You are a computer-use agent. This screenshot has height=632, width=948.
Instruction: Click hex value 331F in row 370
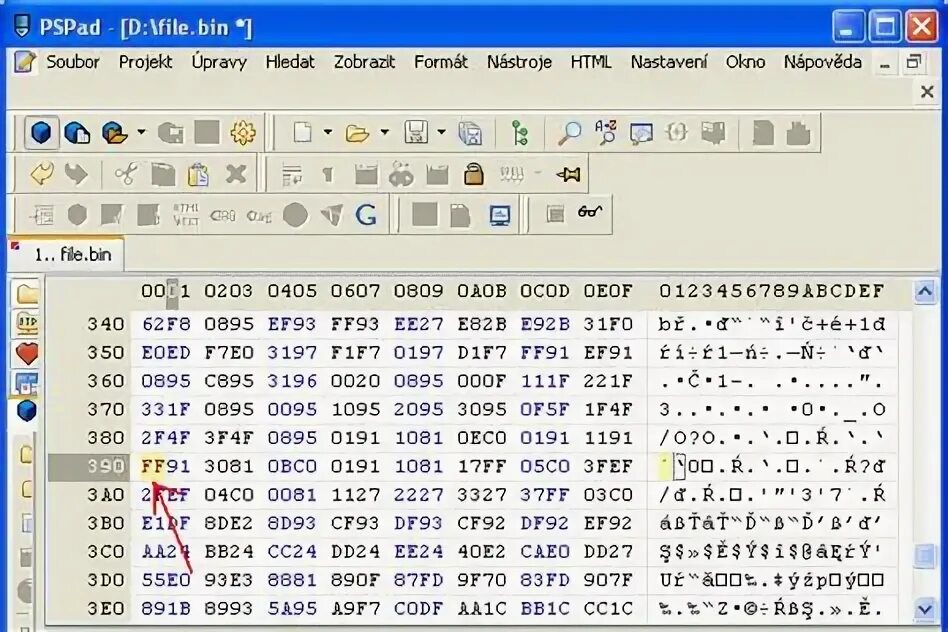coord(166,409)
